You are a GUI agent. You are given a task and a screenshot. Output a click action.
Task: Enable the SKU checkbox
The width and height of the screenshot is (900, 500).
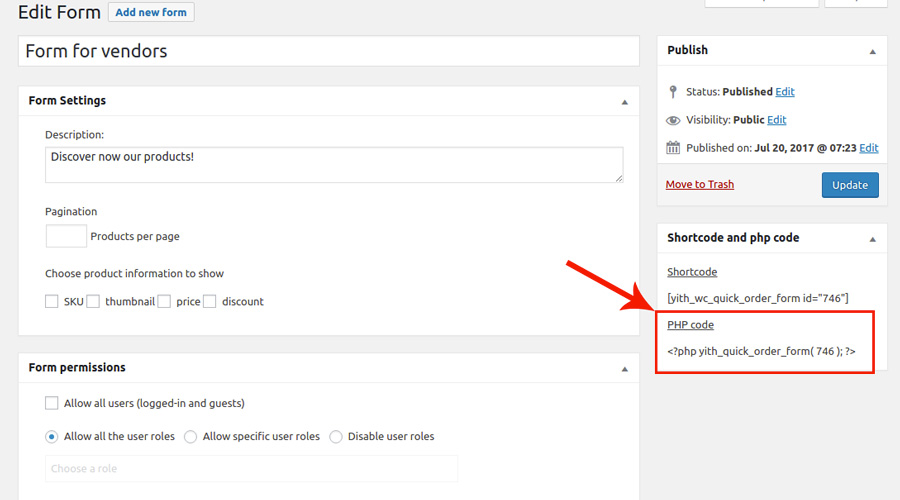(x=52, y=301)
